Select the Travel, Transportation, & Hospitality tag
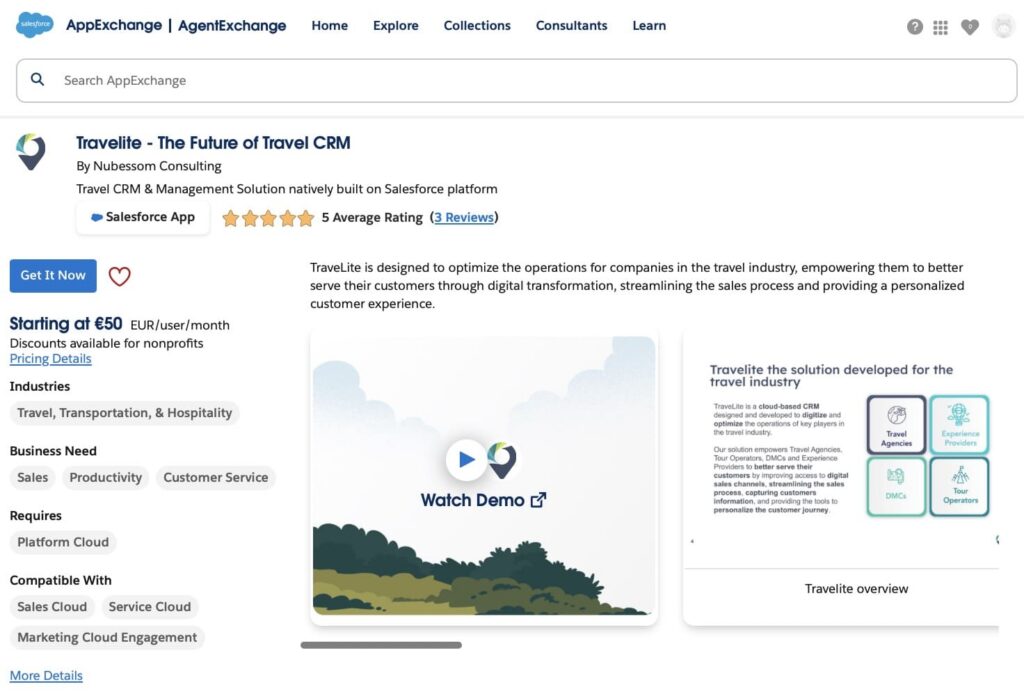 pyautogui.click(x=125, y=413)
